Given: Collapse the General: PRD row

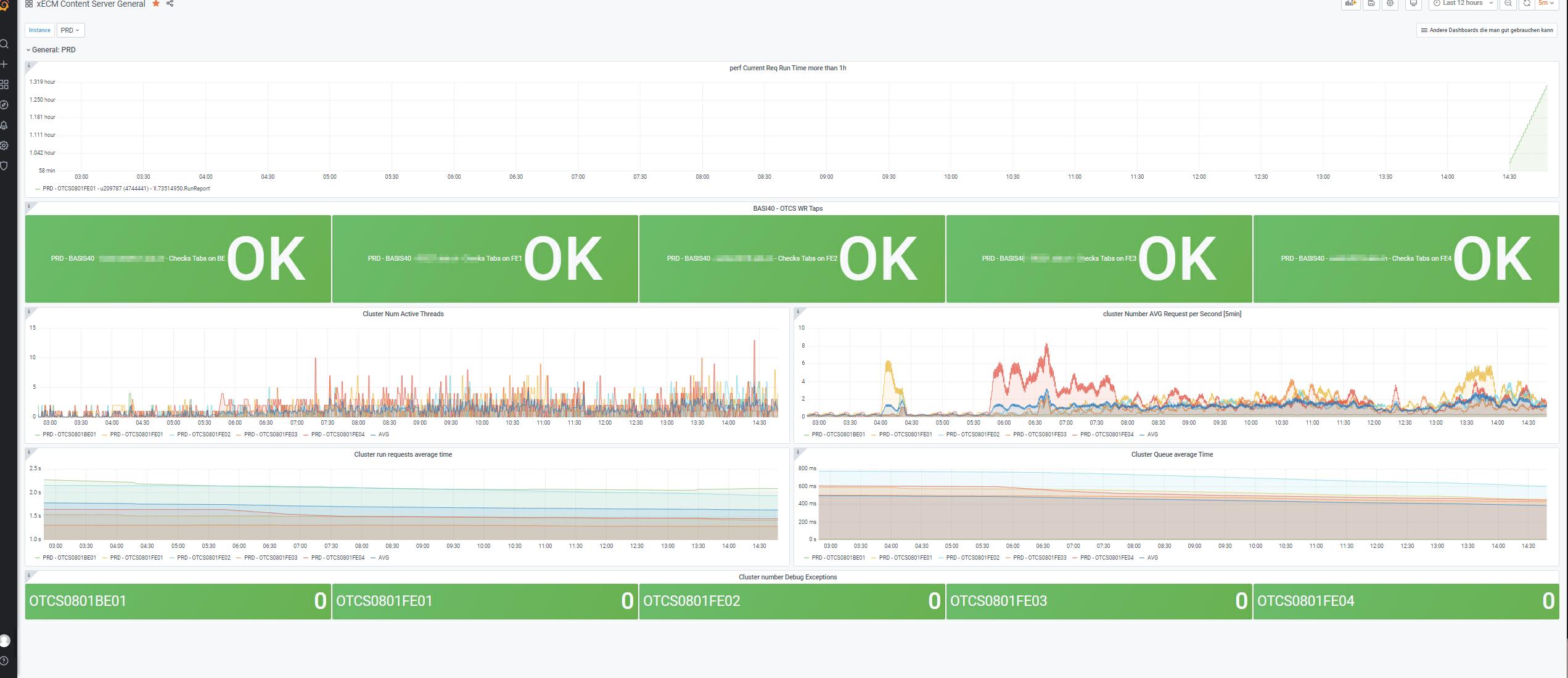Looking at the screenshot, I should [53, 50].
